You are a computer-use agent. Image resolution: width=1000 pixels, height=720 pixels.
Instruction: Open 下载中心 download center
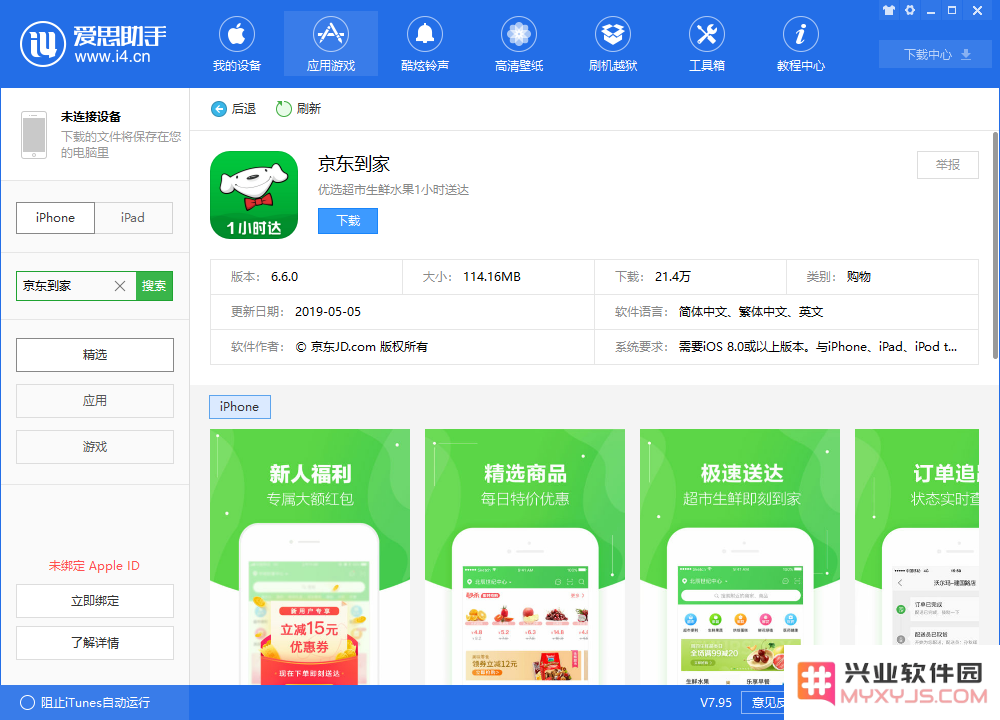pyautogui.click(x=935, y=55)
